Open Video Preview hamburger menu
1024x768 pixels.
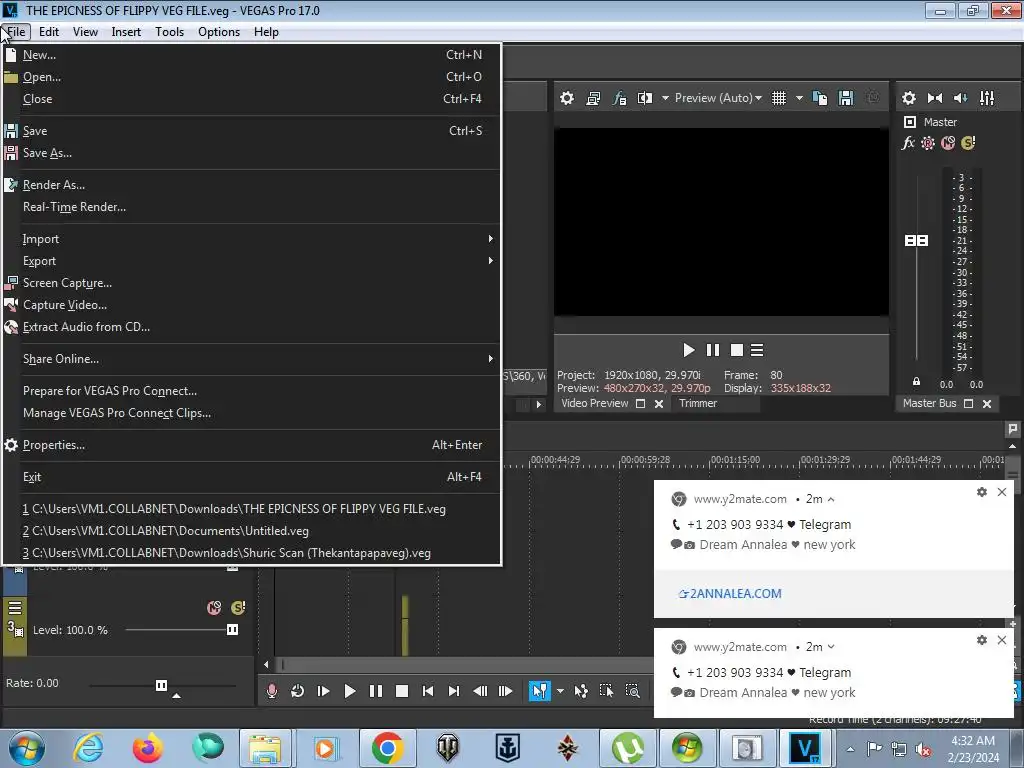tap(757, 351)
